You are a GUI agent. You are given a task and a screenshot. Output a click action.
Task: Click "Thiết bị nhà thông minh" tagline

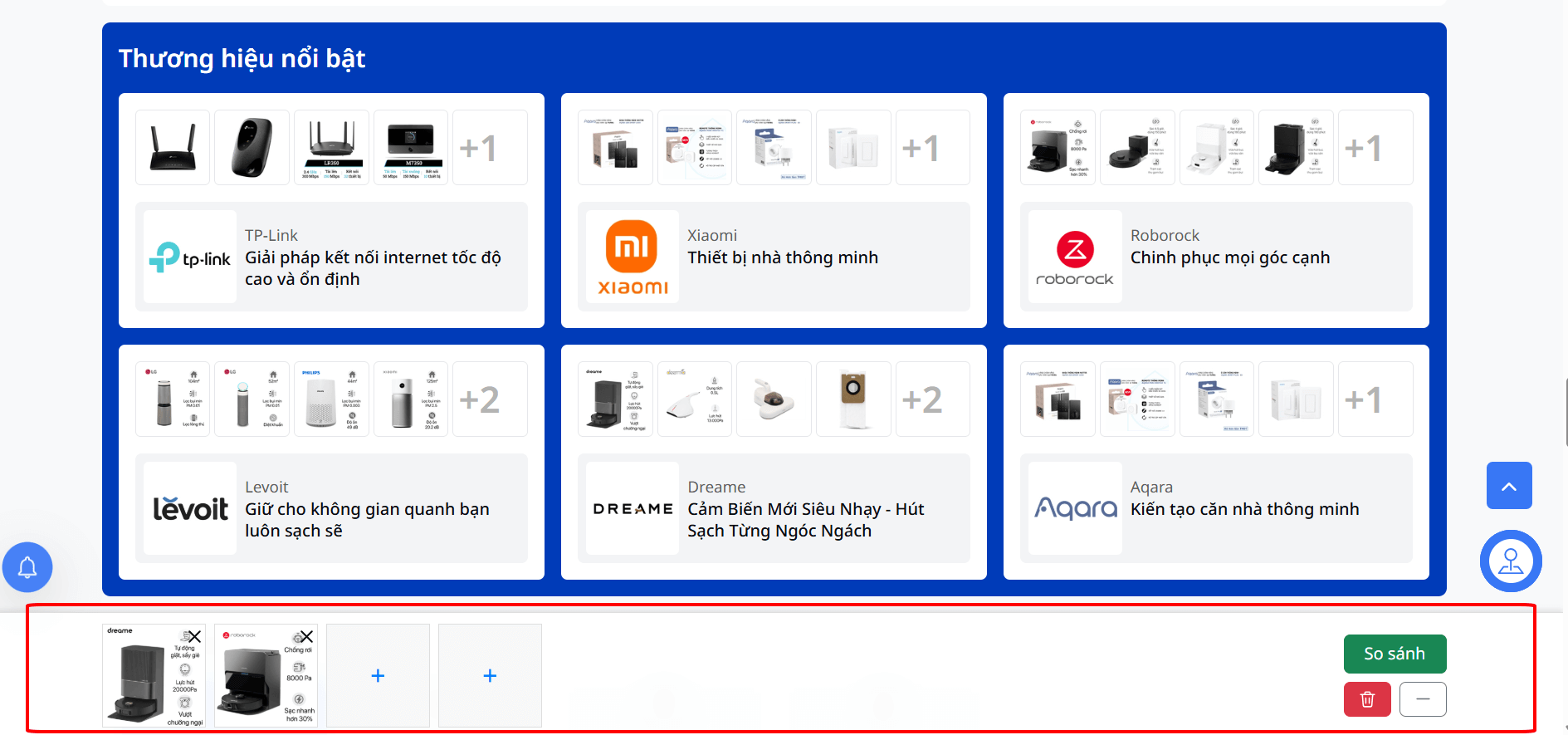click(x=783, y=257)
